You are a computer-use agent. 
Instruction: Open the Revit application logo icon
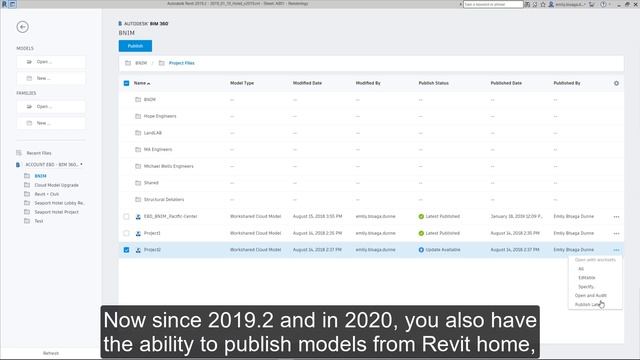tap(4, 4)
